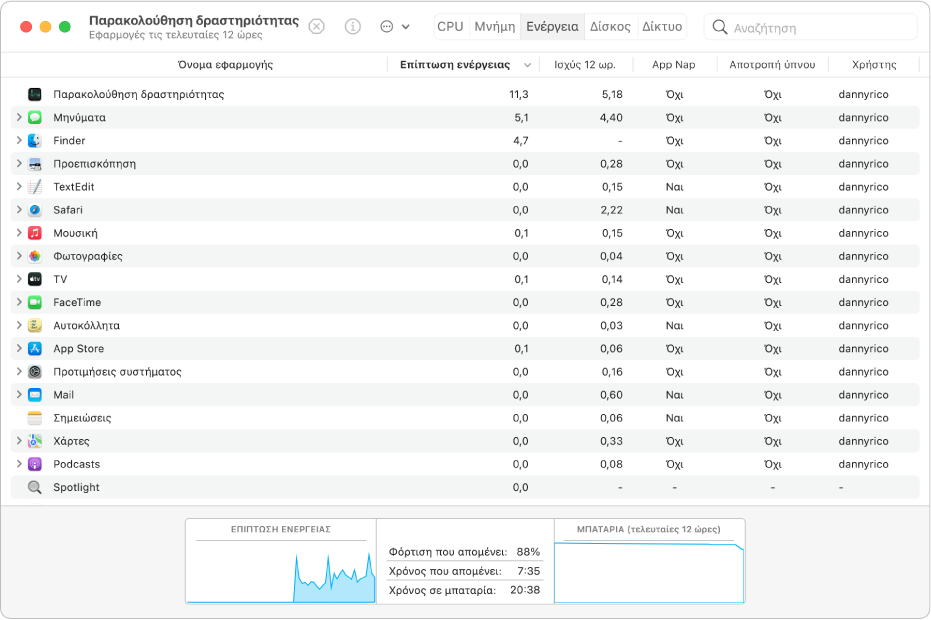Expand the Mail row disclosure arrow
This screenshot has width=931, height=620.
(x=19, y=395)
